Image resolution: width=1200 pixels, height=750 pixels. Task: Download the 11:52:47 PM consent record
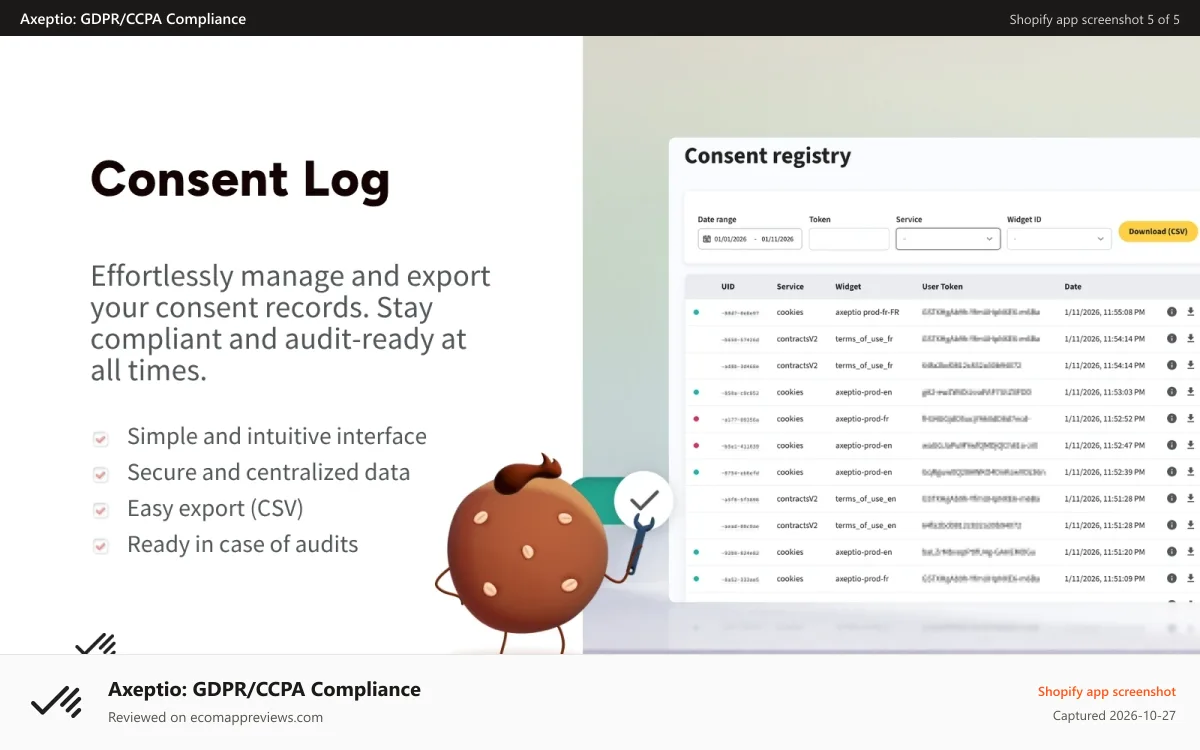point(1190,445)
